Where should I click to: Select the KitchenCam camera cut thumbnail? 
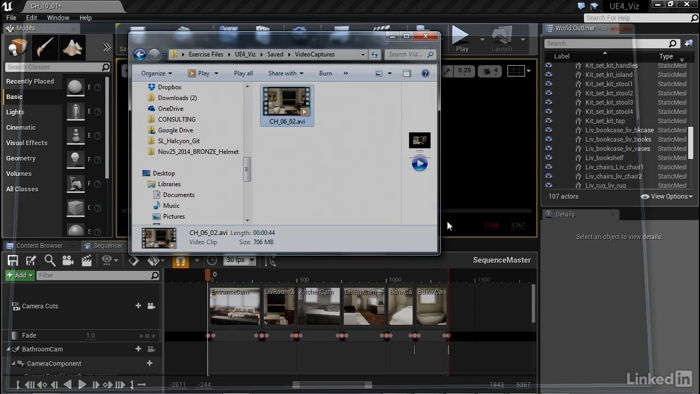point(318,306)
